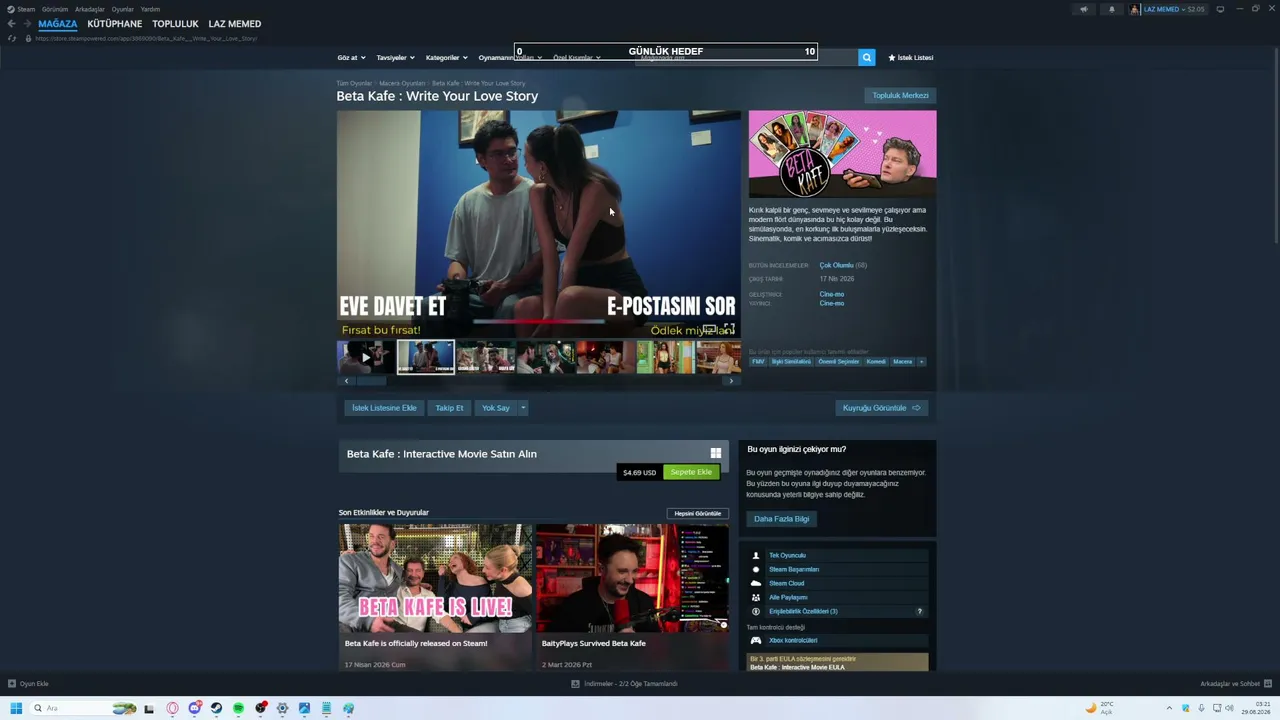Click the Tek Oyunculu person icon
Screen dimensions: 1280x720
[x=756, y=555]
